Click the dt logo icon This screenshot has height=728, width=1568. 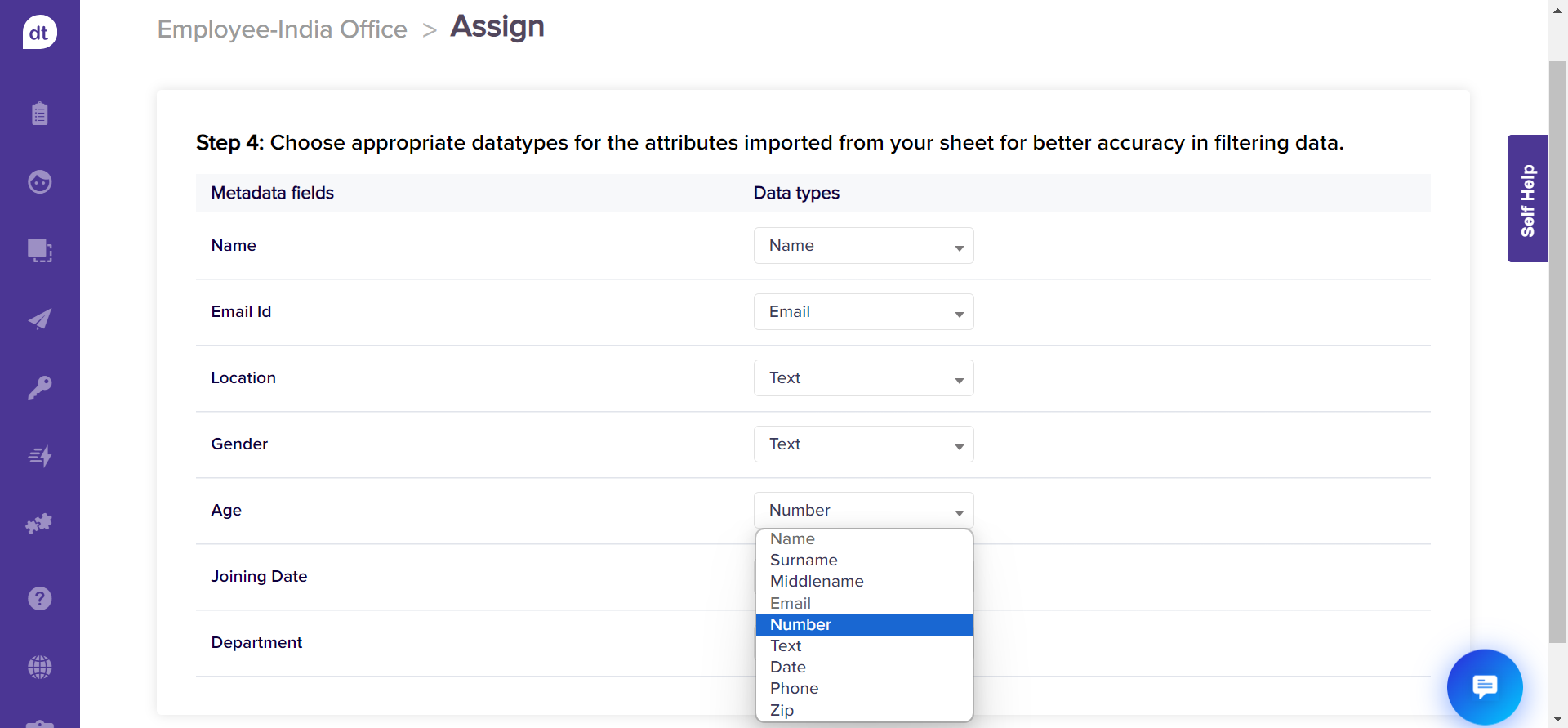pos(39,33)
